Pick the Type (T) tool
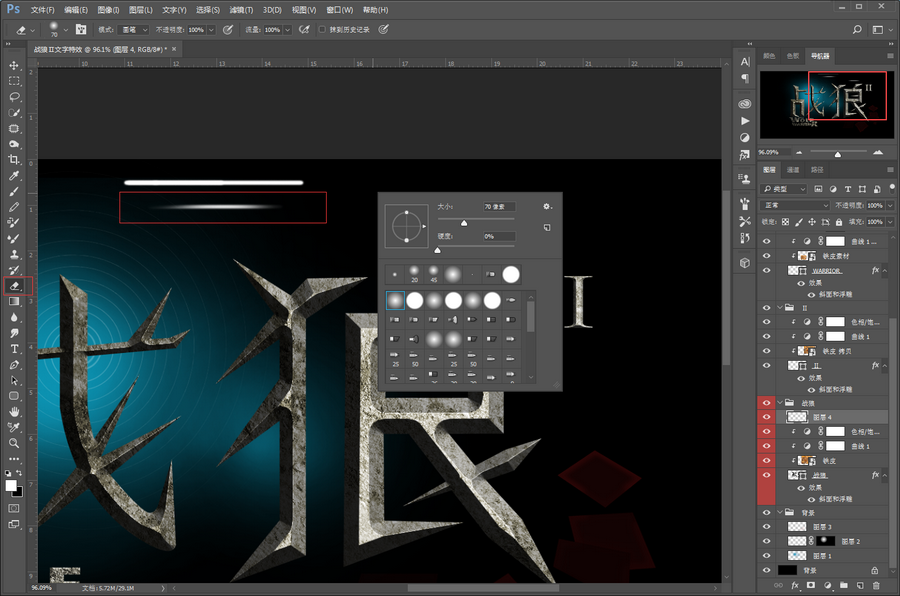900x596 pixels. click(x=14, y=349)
